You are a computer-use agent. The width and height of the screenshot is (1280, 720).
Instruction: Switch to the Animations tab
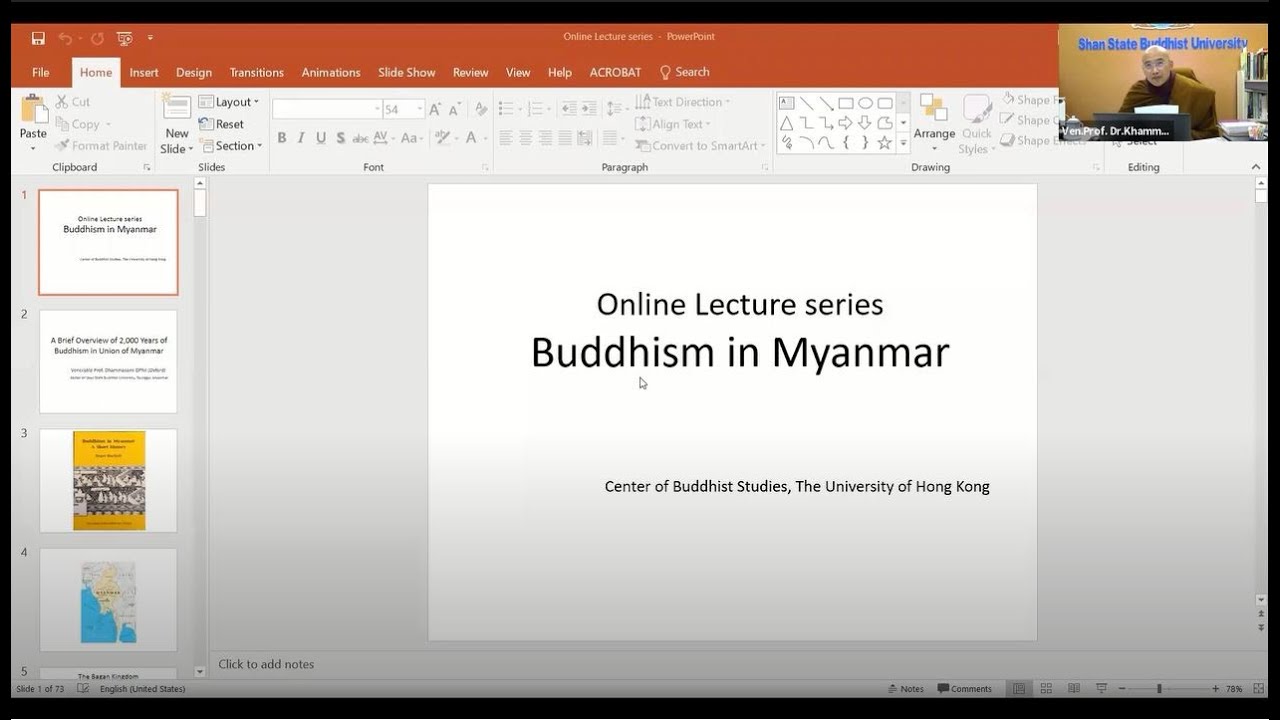click(331, 72)
